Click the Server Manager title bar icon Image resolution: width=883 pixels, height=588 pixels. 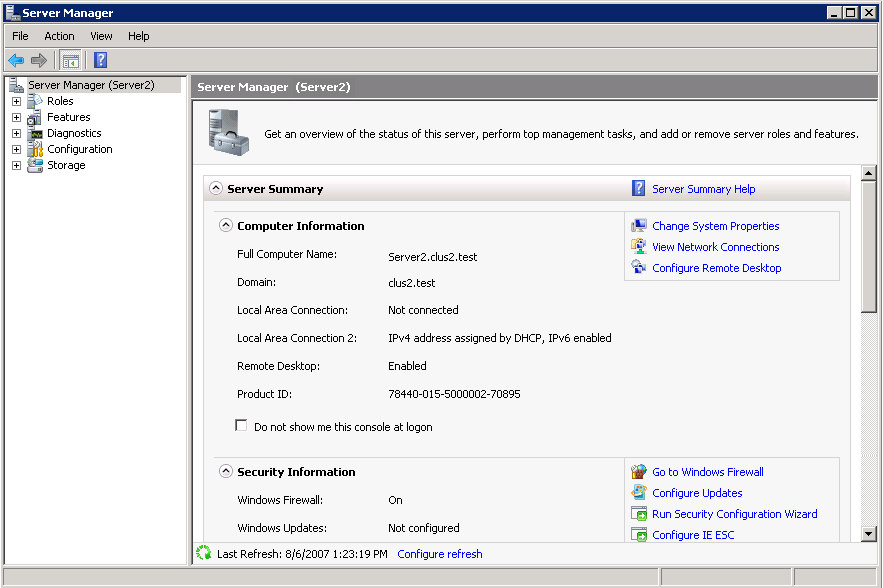tap(13, 12)
